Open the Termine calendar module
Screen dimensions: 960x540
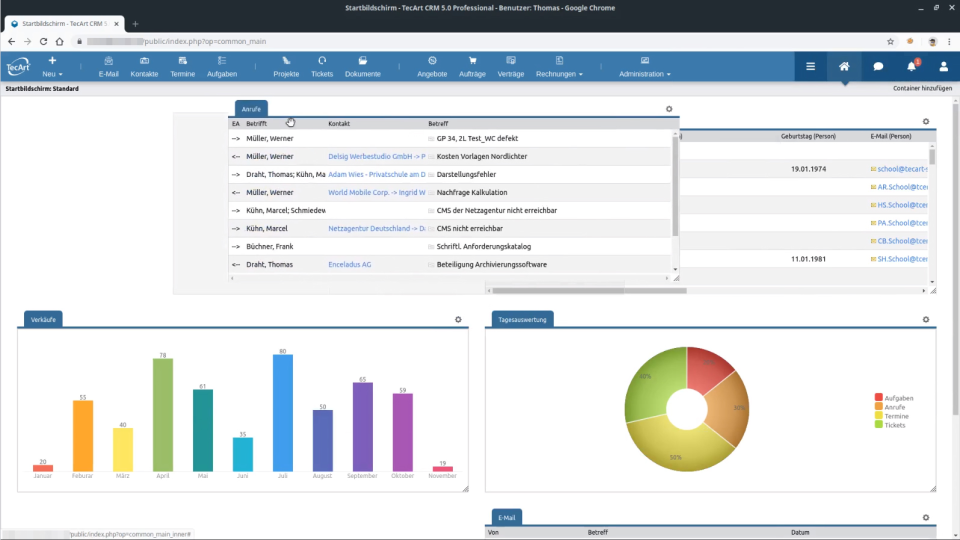(182, 67)
